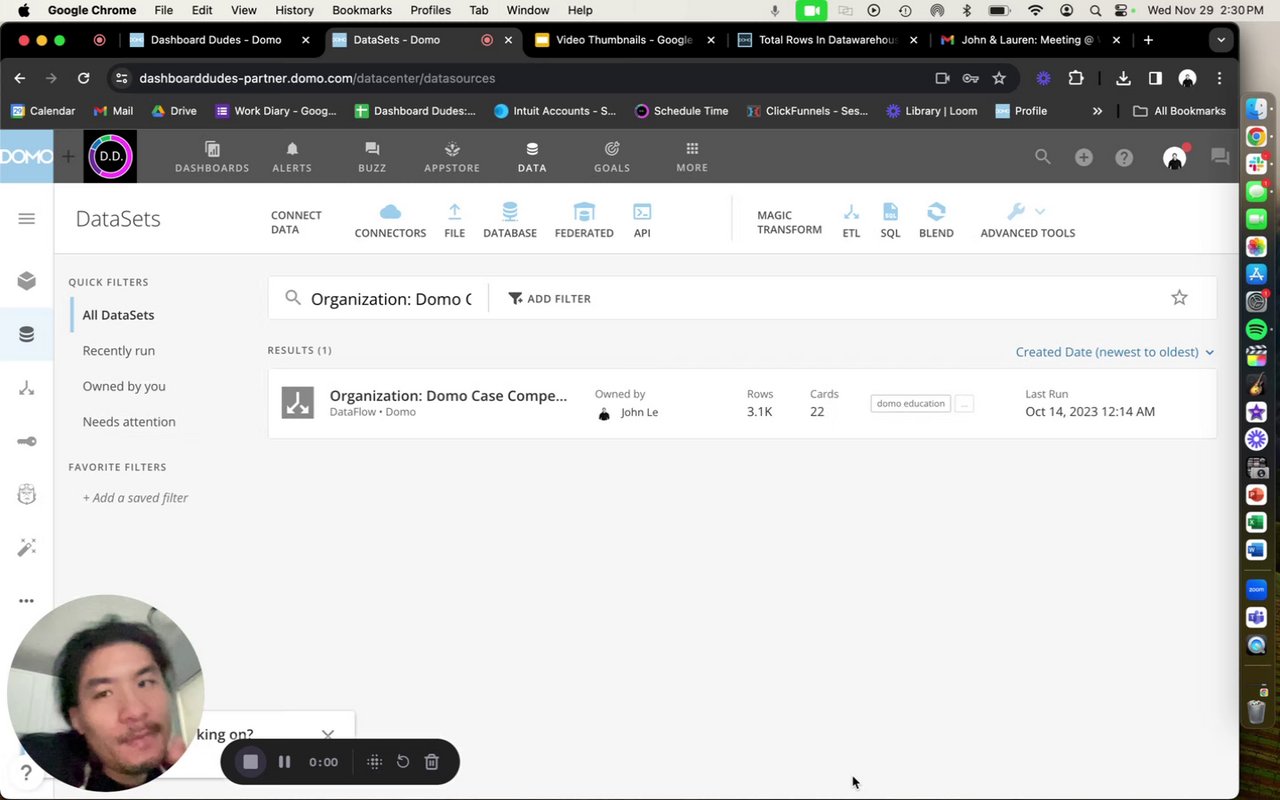Click the sidebar more ellipsis icon
This screenshot has height=800, width=1280.
[x=27, y=601]
